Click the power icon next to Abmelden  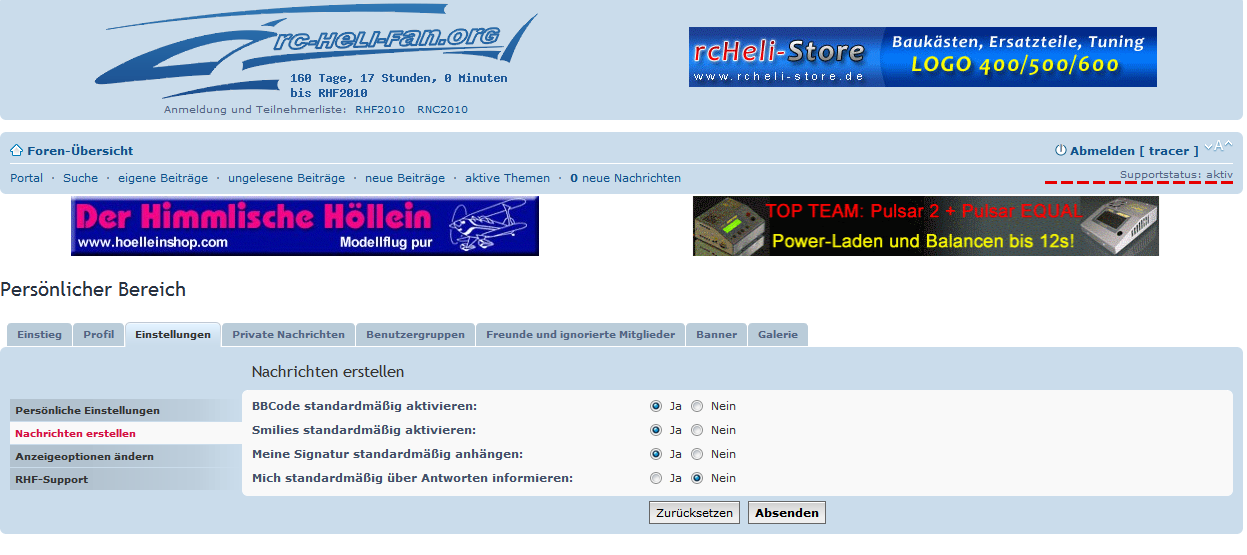1061,151
